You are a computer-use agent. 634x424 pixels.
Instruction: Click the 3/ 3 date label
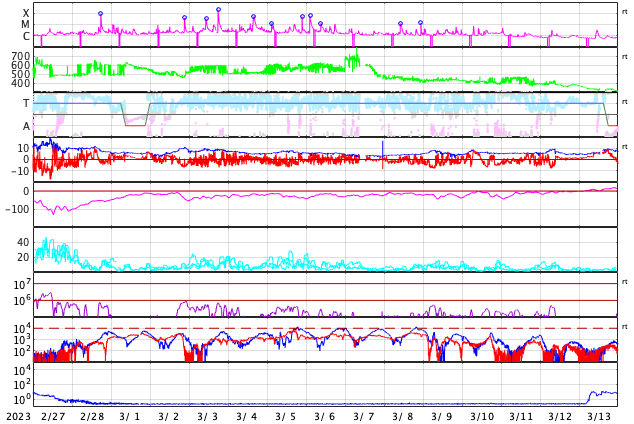[x=208, y=417]
